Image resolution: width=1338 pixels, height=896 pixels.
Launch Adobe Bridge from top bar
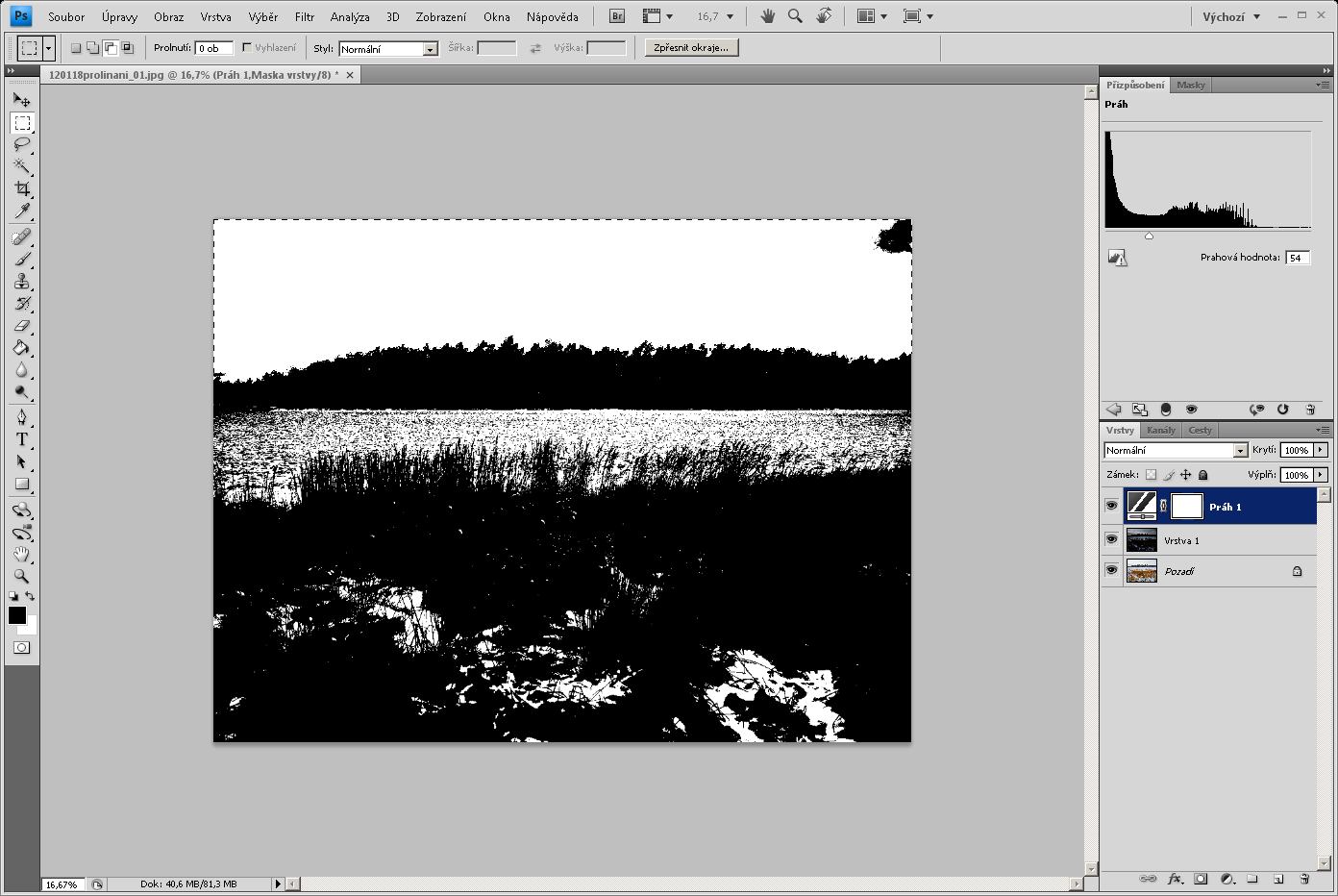(x=617, y=16)
